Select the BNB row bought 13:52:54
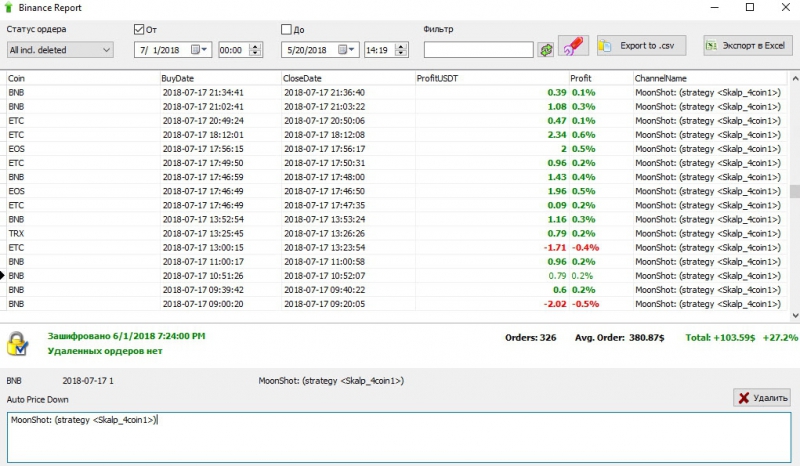 tap(396, 219)
